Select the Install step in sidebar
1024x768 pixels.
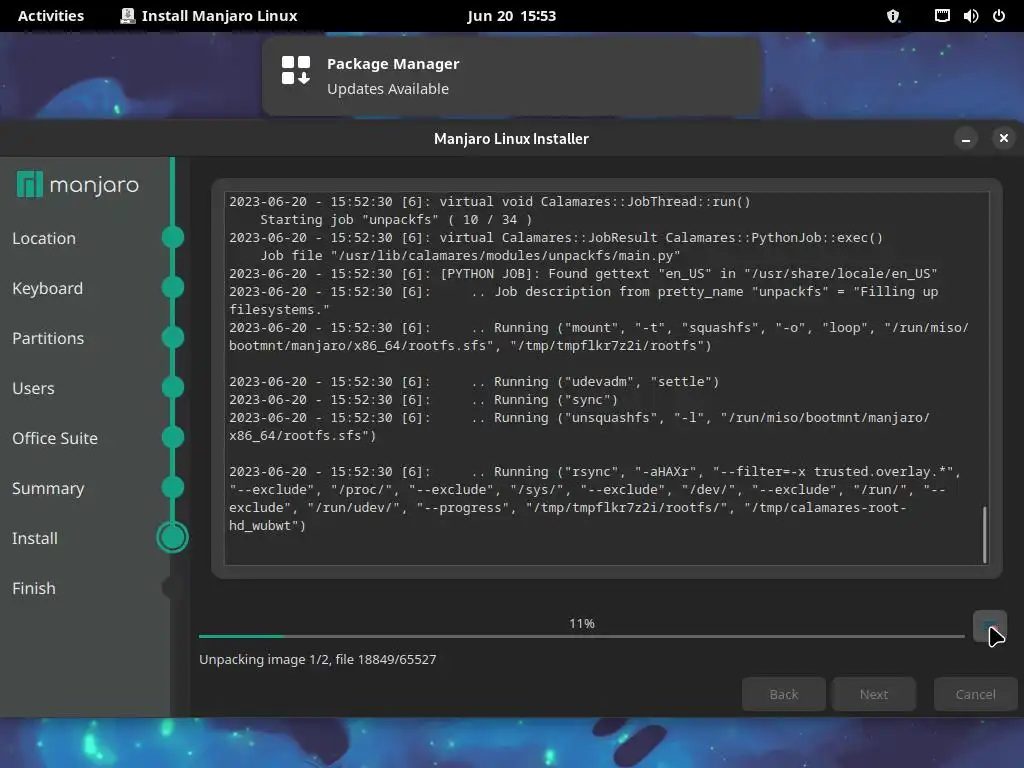click(35, 538)
